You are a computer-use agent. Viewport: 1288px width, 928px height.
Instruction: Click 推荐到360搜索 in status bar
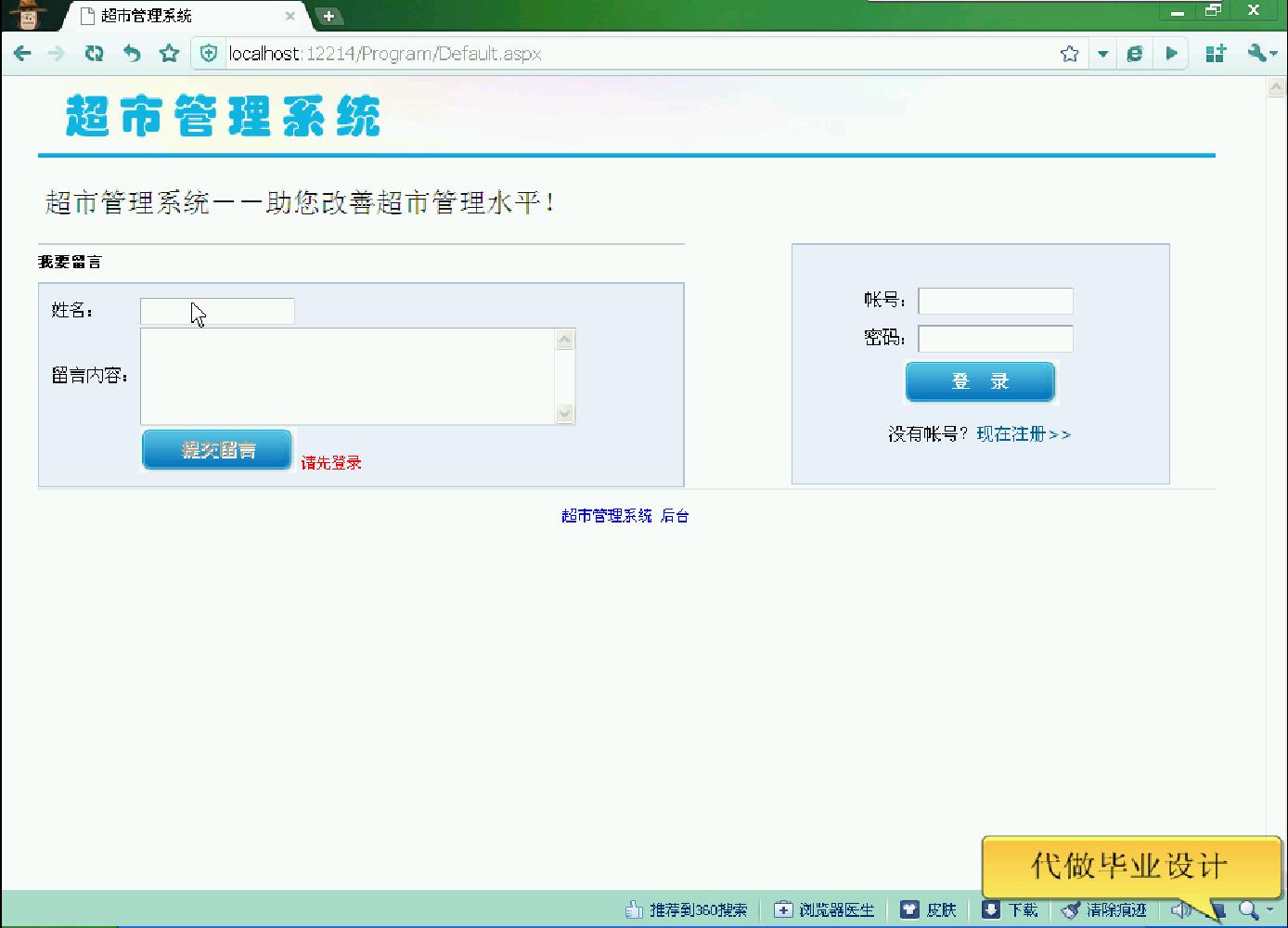tap(687, 909)
